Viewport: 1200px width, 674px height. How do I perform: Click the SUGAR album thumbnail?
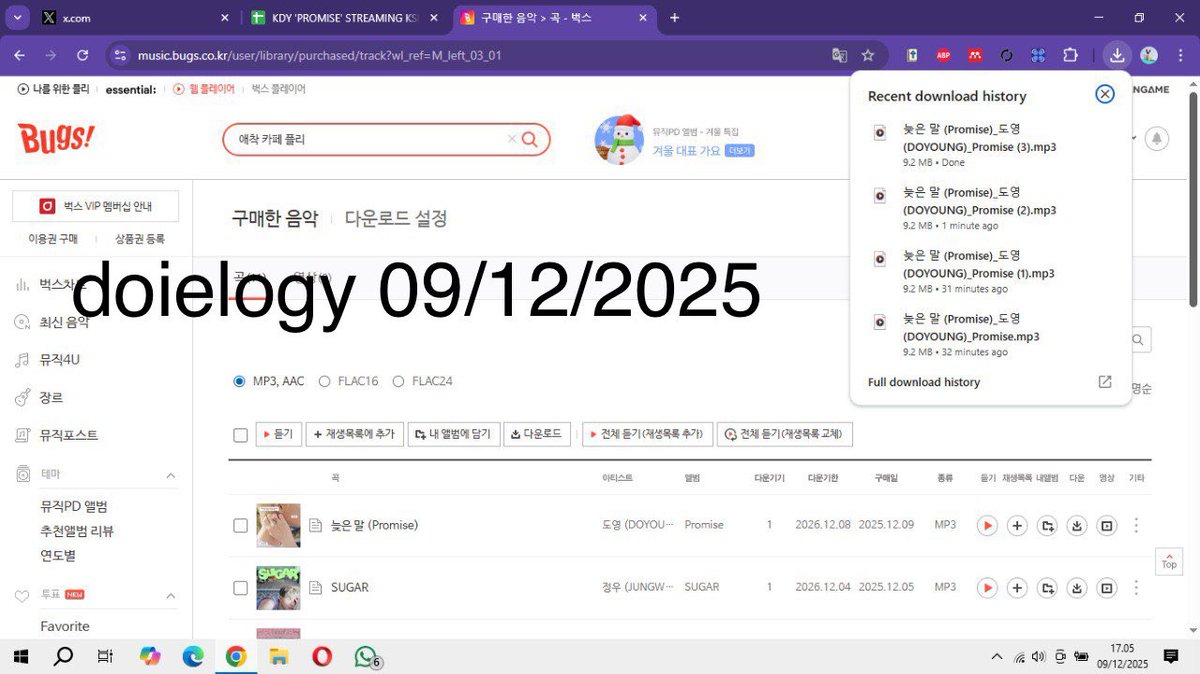[x=278, y=587]
